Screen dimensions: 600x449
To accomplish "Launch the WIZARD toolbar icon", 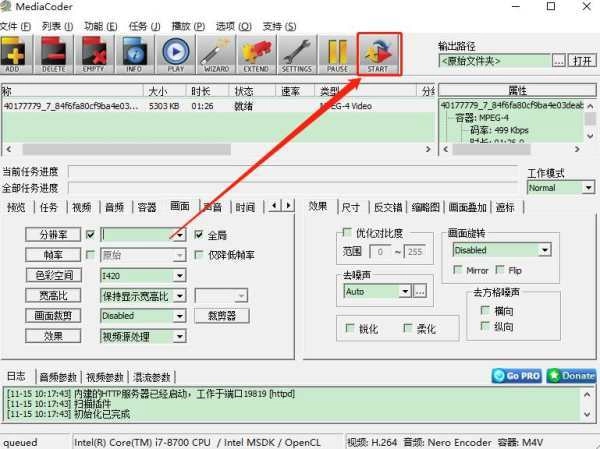I will 215,55.
